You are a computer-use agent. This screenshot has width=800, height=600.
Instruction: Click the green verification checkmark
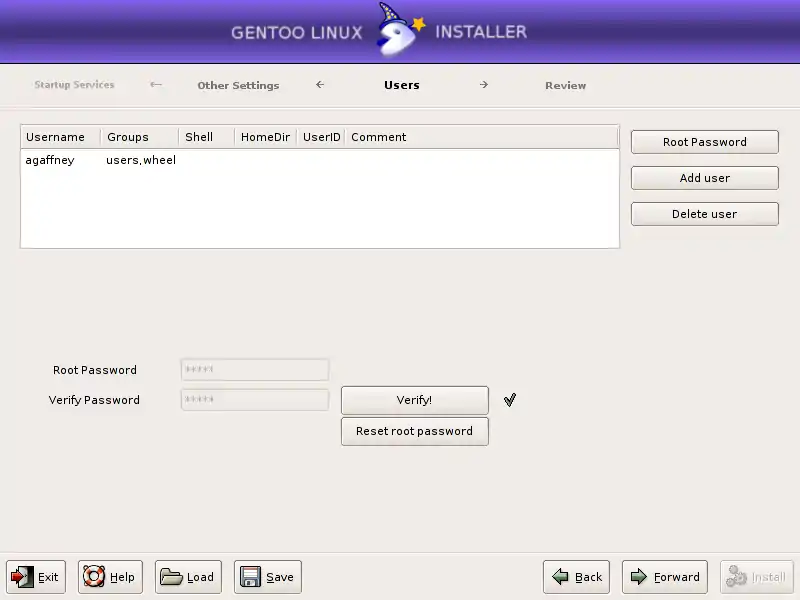click(510, 400)
